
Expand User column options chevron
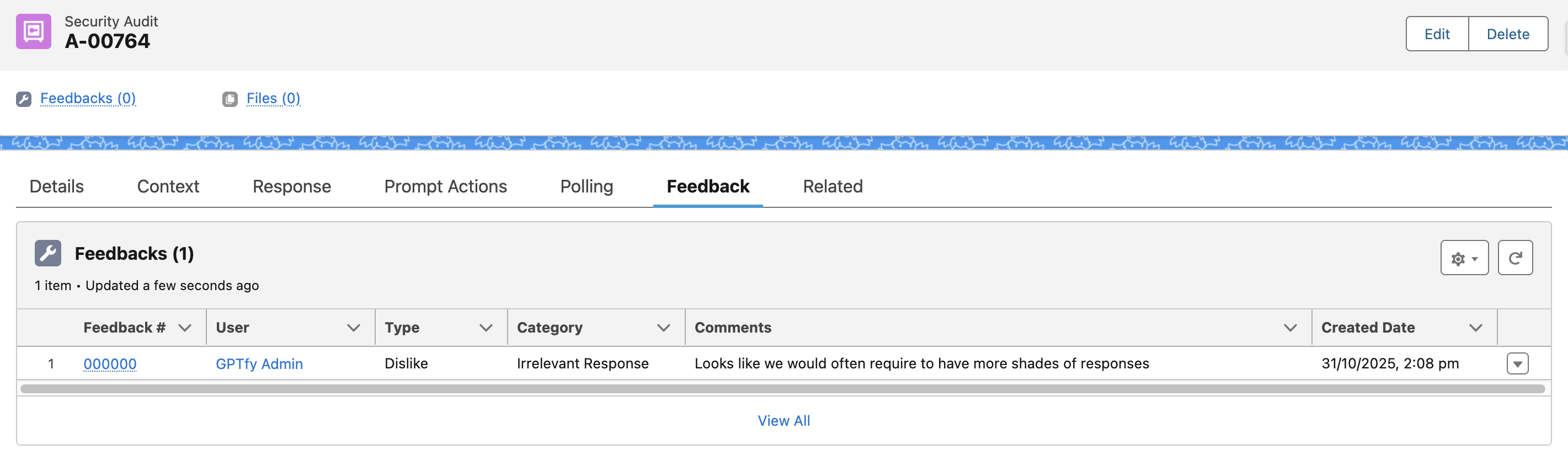[x=353, y=328]
